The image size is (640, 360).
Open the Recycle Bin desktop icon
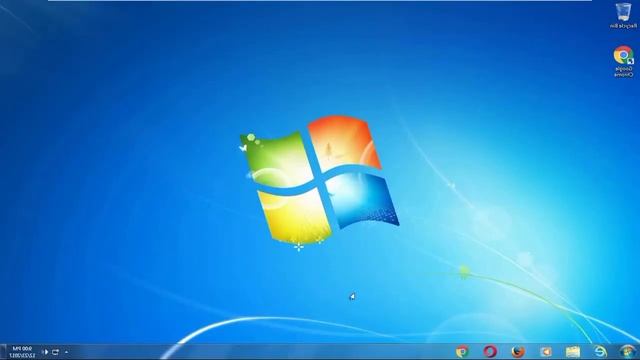(623, 16)
